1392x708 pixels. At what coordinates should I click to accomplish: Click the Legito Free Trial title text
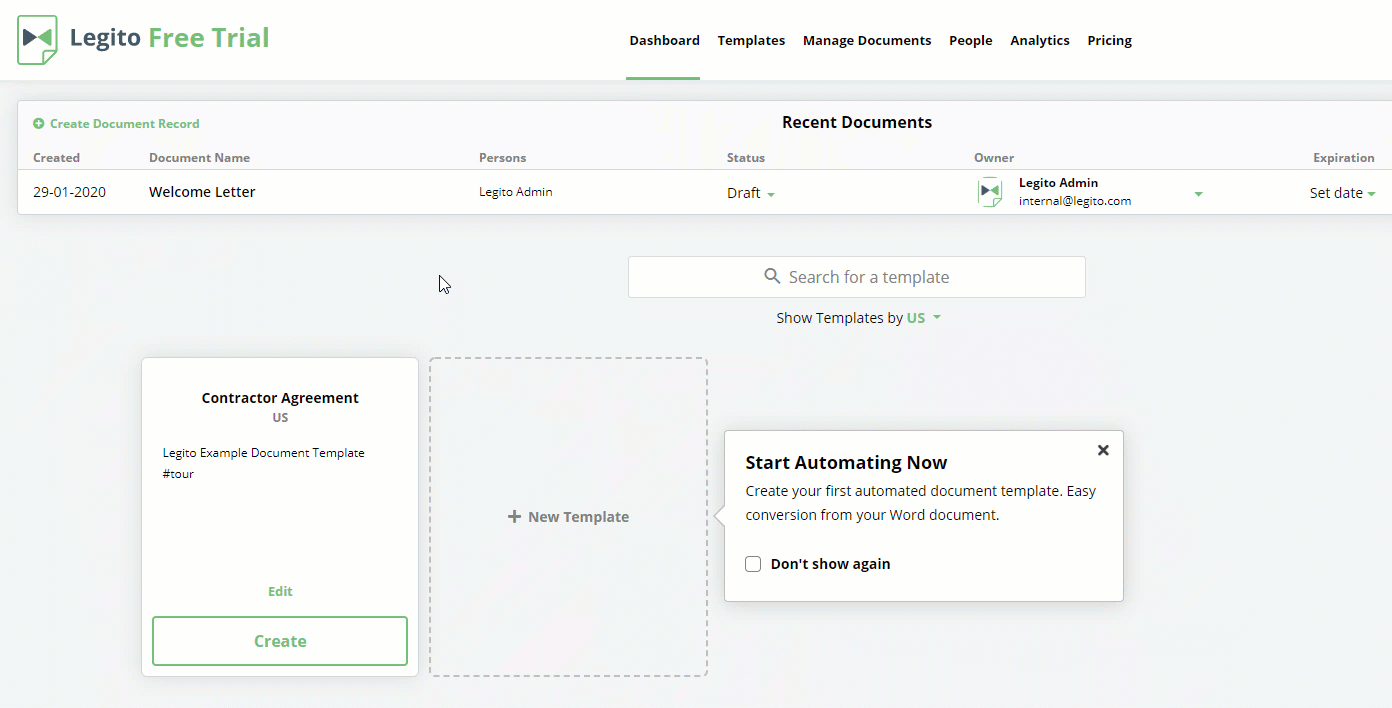170,38
